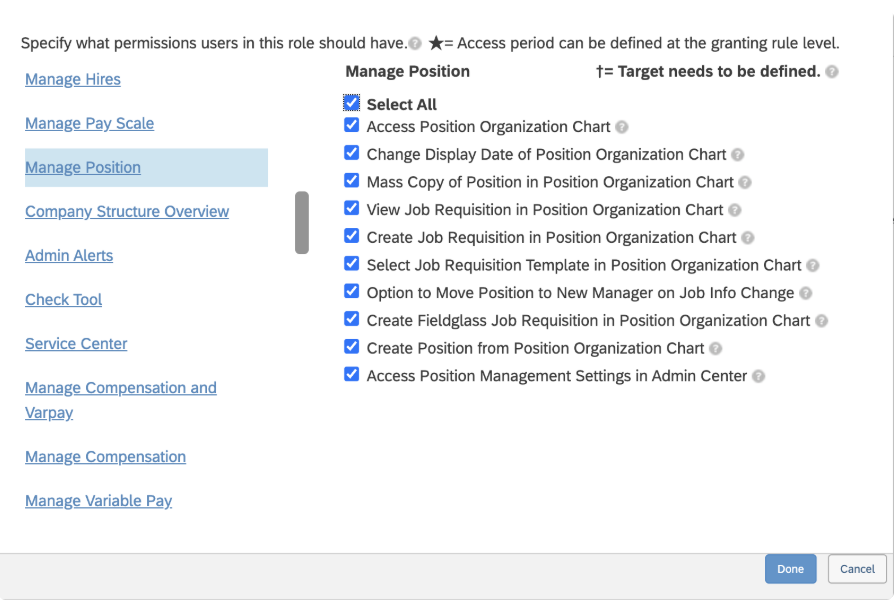The width and height of the screenshot is (896, 602).
Task: Open help icon for Mass Copy of Position
Action: tap(745, 183)
